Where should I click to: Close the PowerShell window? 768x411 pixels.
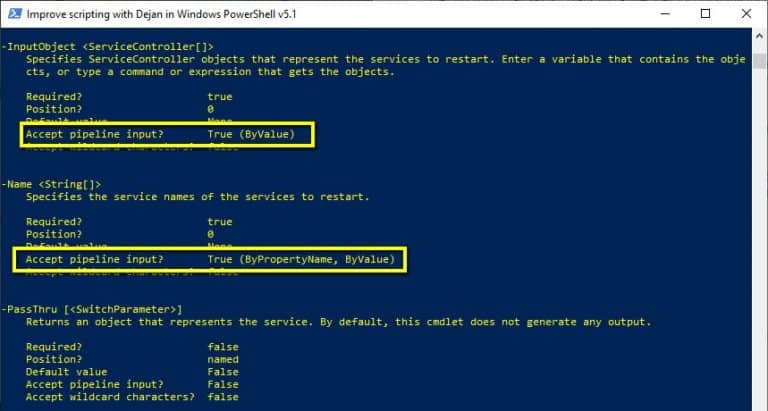click(x=746, y=14)
